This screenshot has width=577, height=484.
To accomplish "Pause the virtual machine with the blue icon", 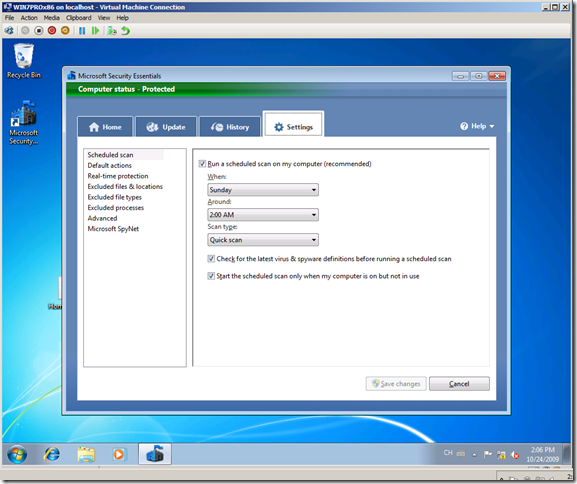I will [82, 31].
